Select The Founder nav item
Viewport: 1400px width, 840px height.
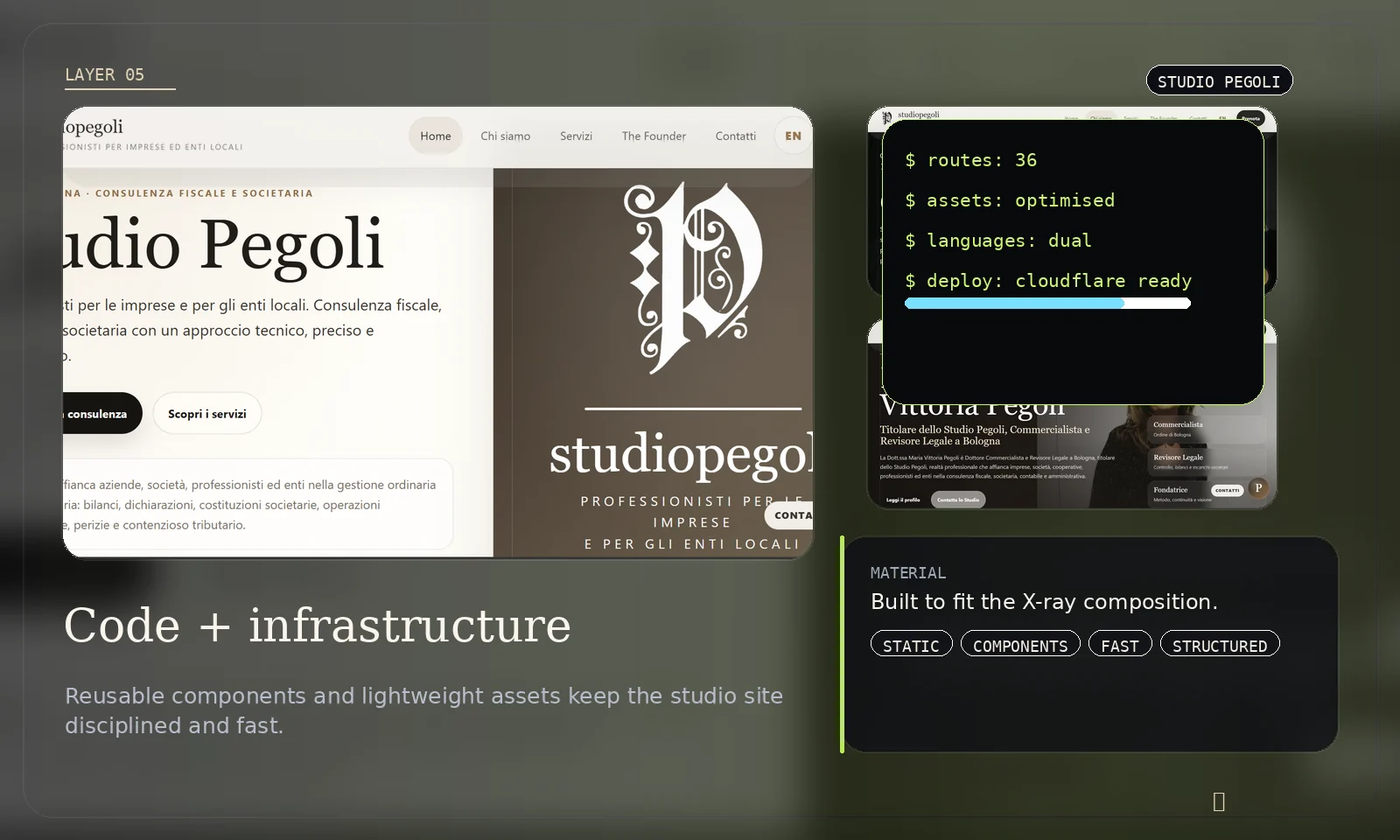[x=654, y=136]
